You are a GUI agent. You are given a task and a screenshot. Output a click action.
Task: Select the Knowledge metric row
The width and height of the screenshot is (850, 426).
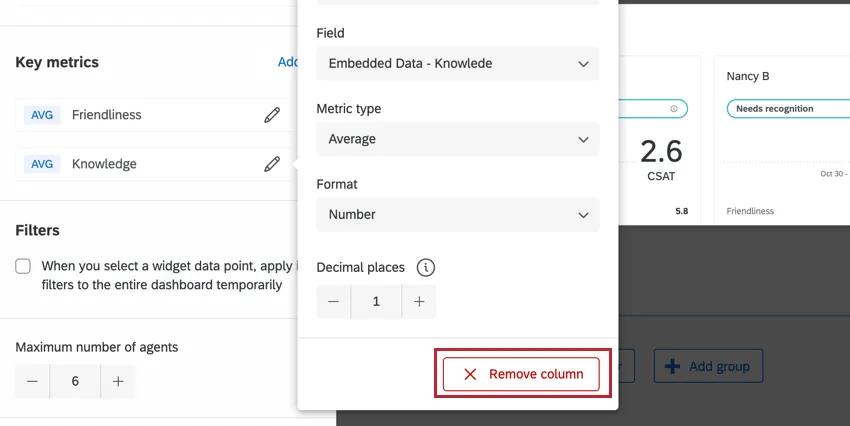(x=140, y=164)
